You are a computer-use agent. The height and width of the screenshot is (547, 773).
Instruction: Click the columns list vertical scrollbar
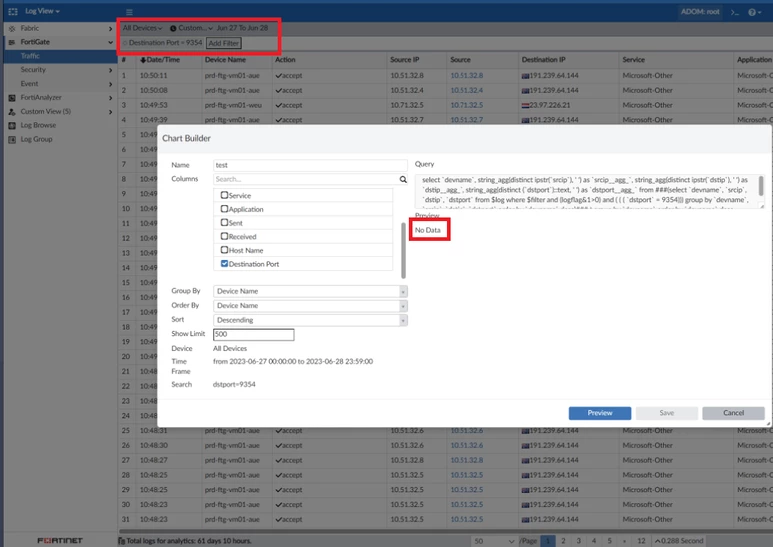click(x=403, y=250)
